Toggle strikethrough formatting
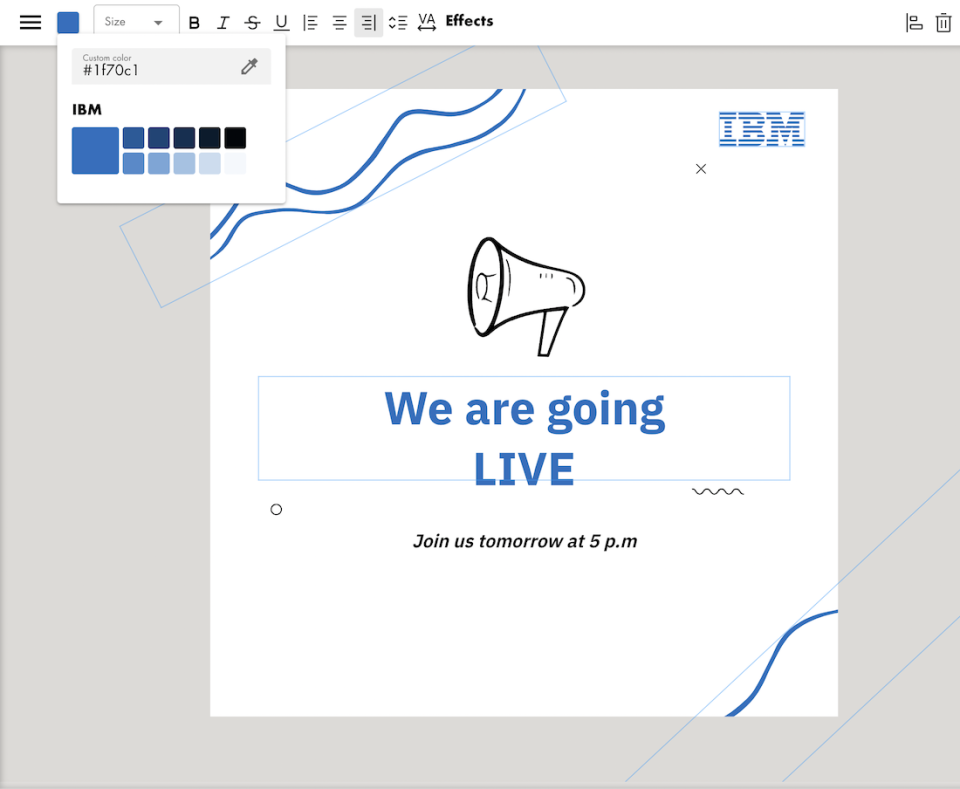 coord(252,22)
